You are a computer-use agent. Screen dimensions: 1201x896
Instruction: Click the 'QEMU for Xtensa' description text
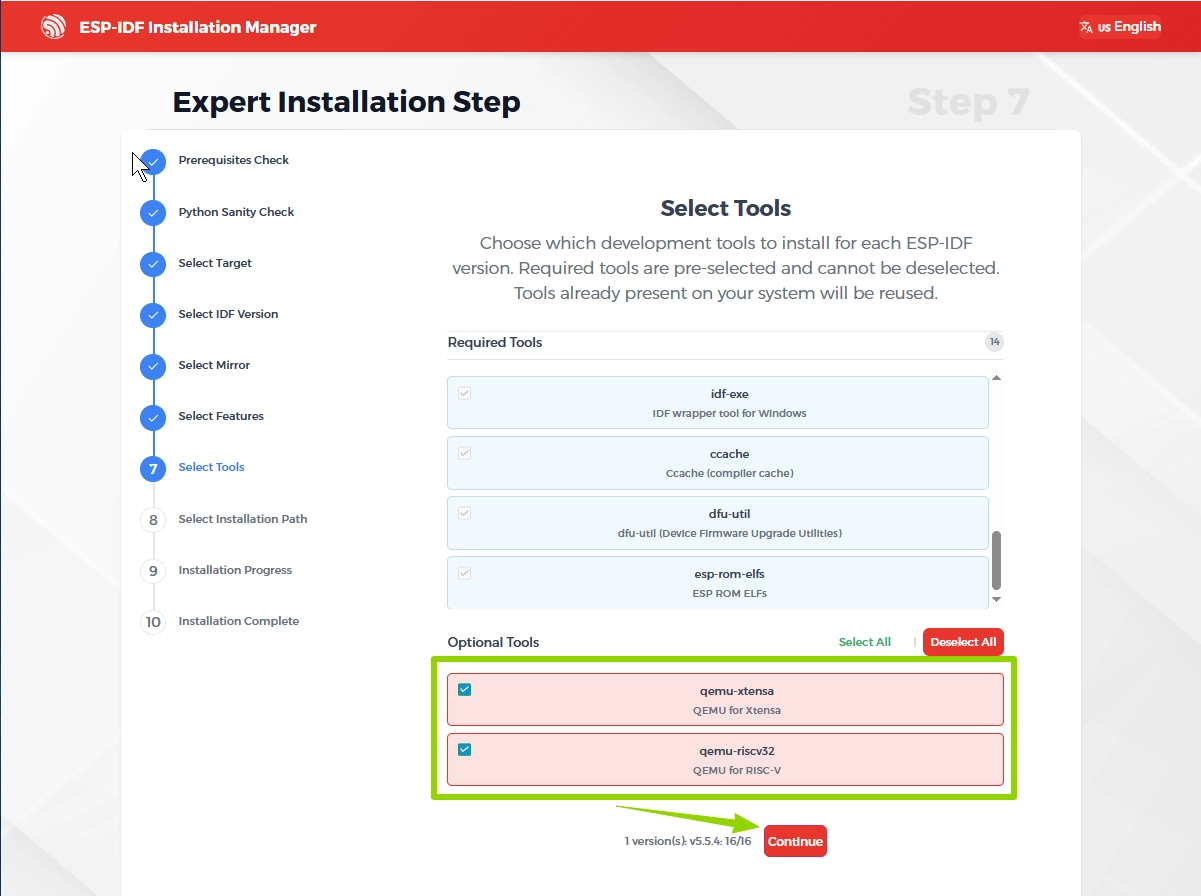coord(737,711)
